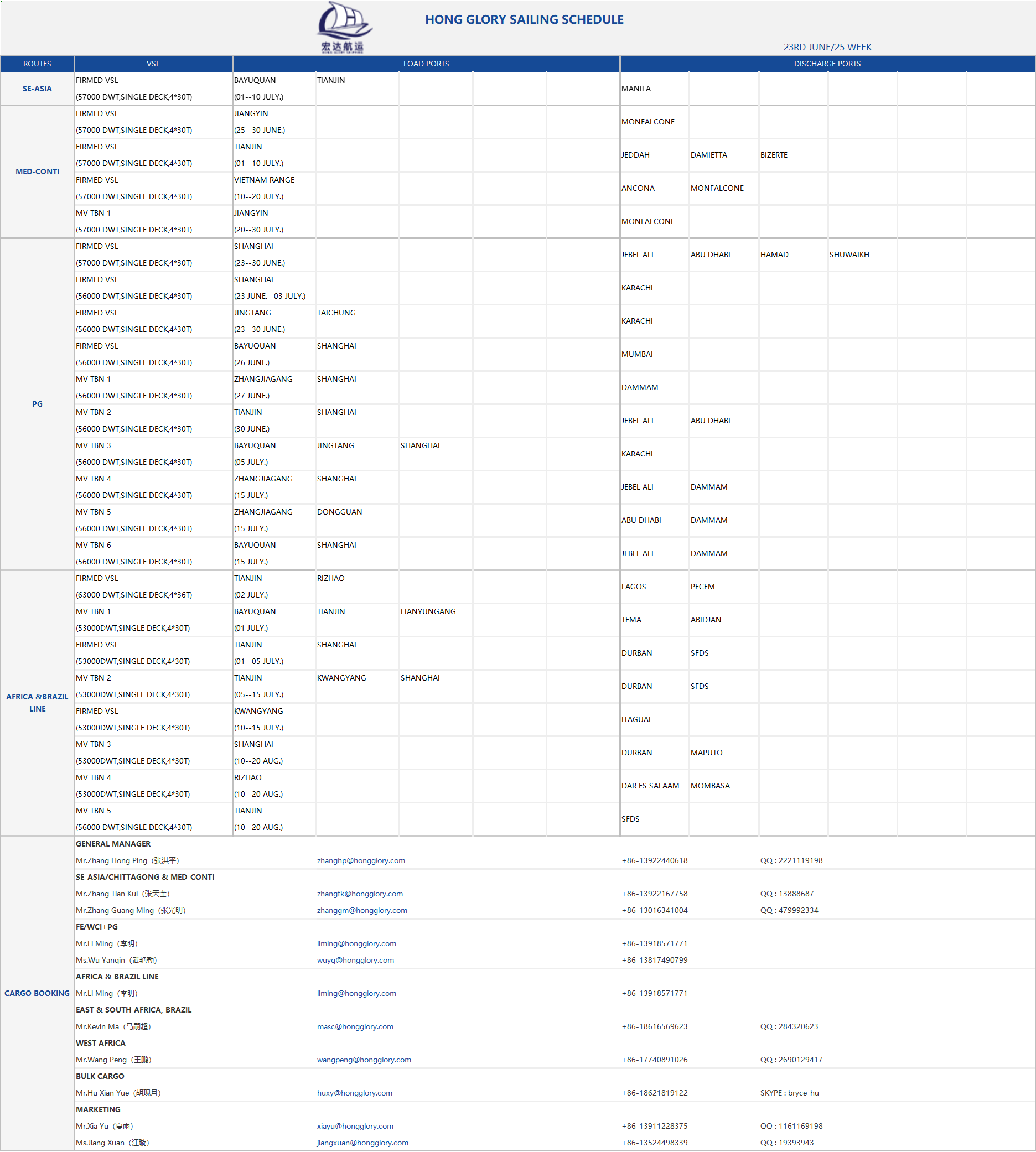Click the DISCHARGE PORTS column header
Image resolution: width=1036 pixels, height=1152 pixels.
(x=827, y=64)
